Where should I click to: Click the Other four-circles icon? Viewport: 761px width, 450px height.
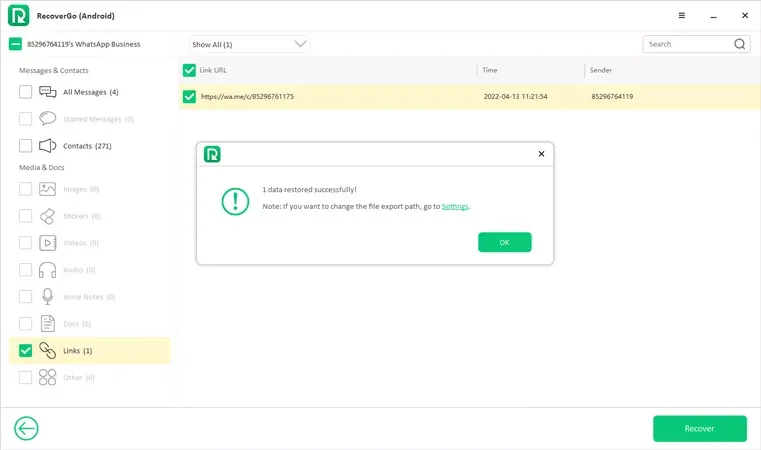click(x=48, y=377)
